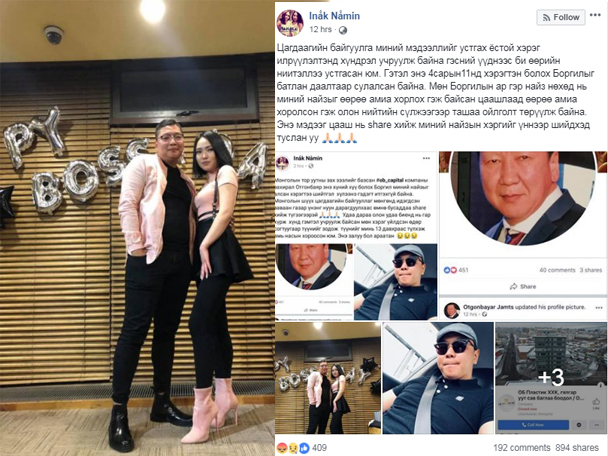Viewport: 608px width, 456px height.
Task: Open the +3 more photos thumbnail
Action: 551,378
